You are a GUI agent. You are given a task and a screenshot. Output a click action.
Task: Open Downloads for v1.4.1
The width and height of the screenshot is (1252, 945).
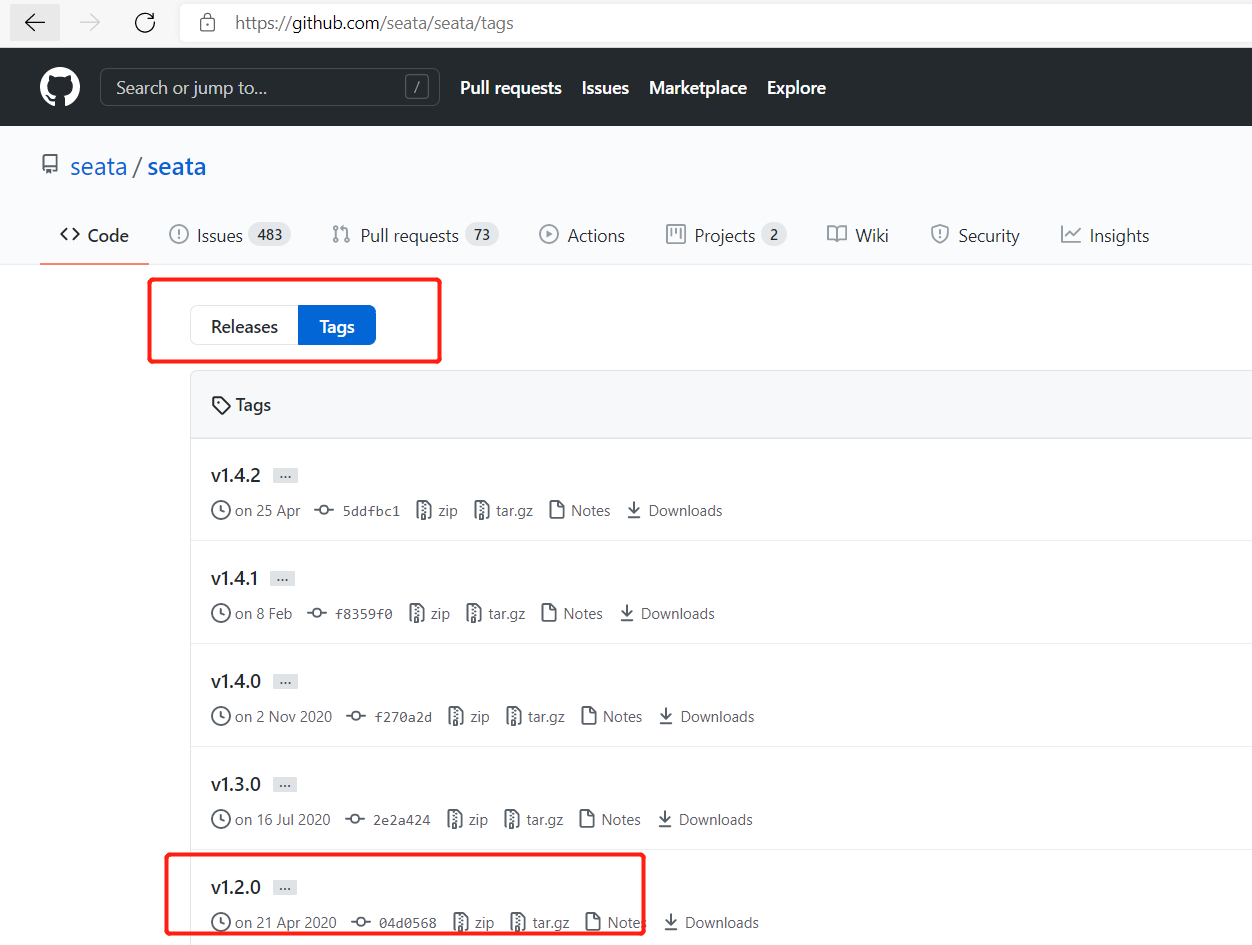pyautogui.click(x=666, y=613)
